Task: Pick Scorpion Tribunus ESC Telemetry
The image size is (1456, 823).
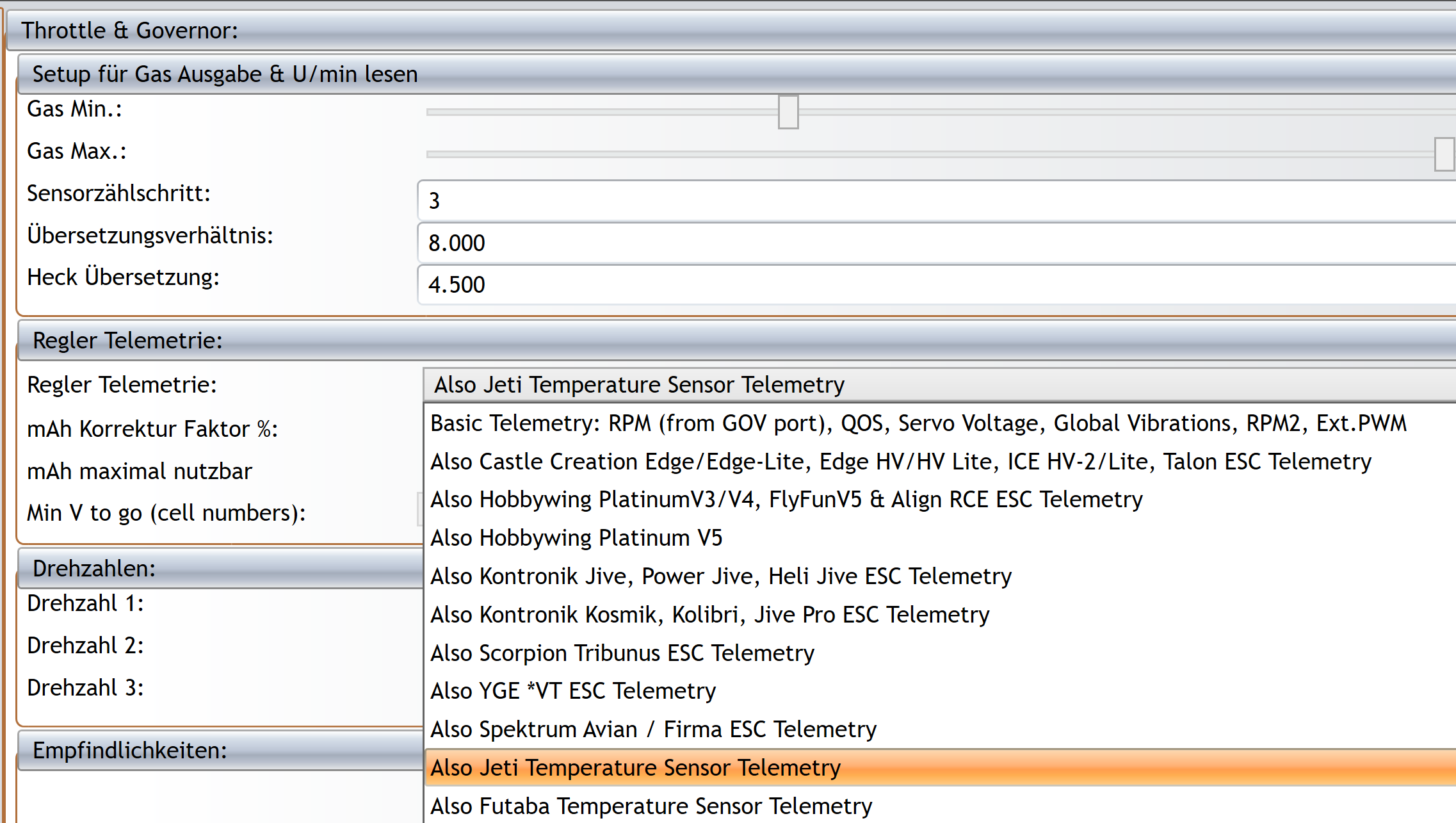Action: [x=622, y=653]
